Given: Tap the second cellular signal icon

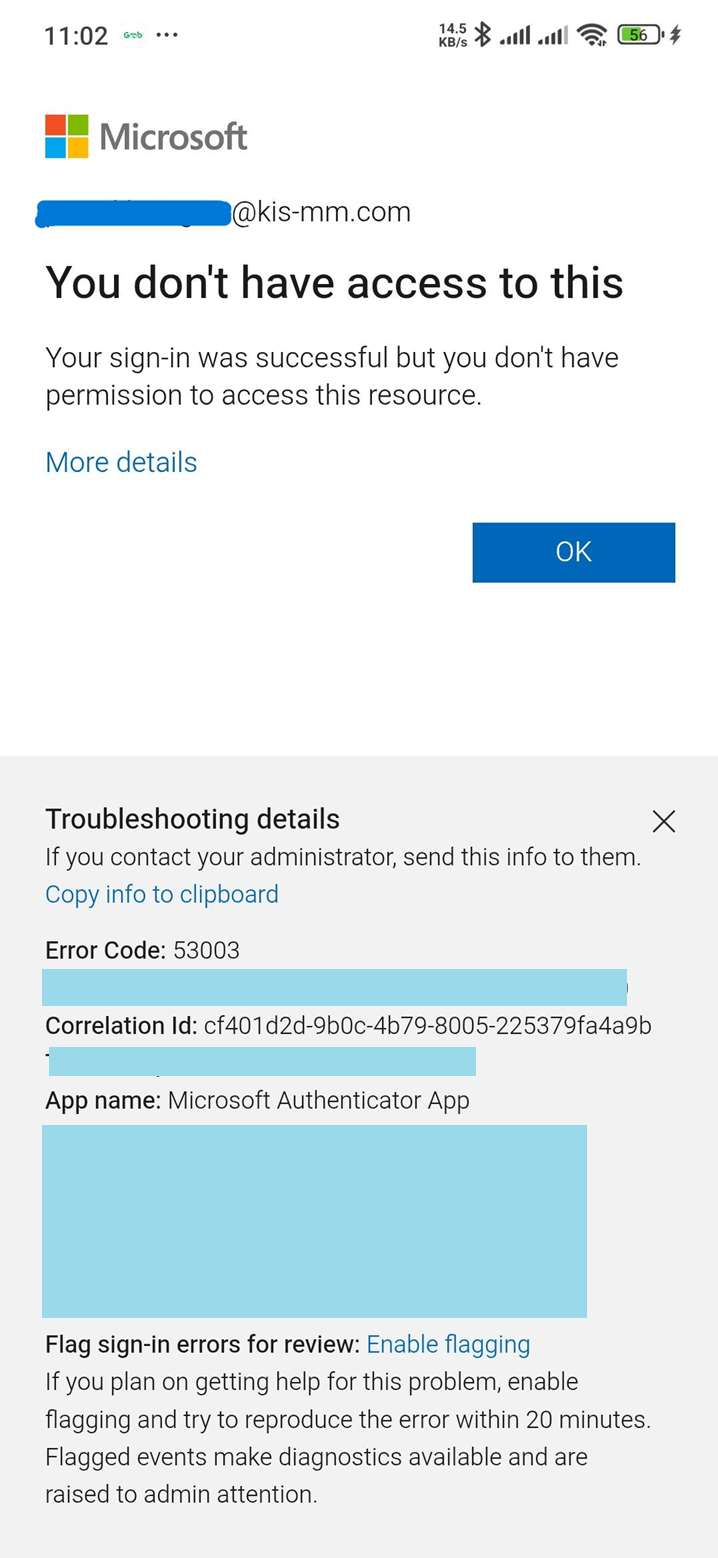Looking at the screenshot, I should pos(553,36).
